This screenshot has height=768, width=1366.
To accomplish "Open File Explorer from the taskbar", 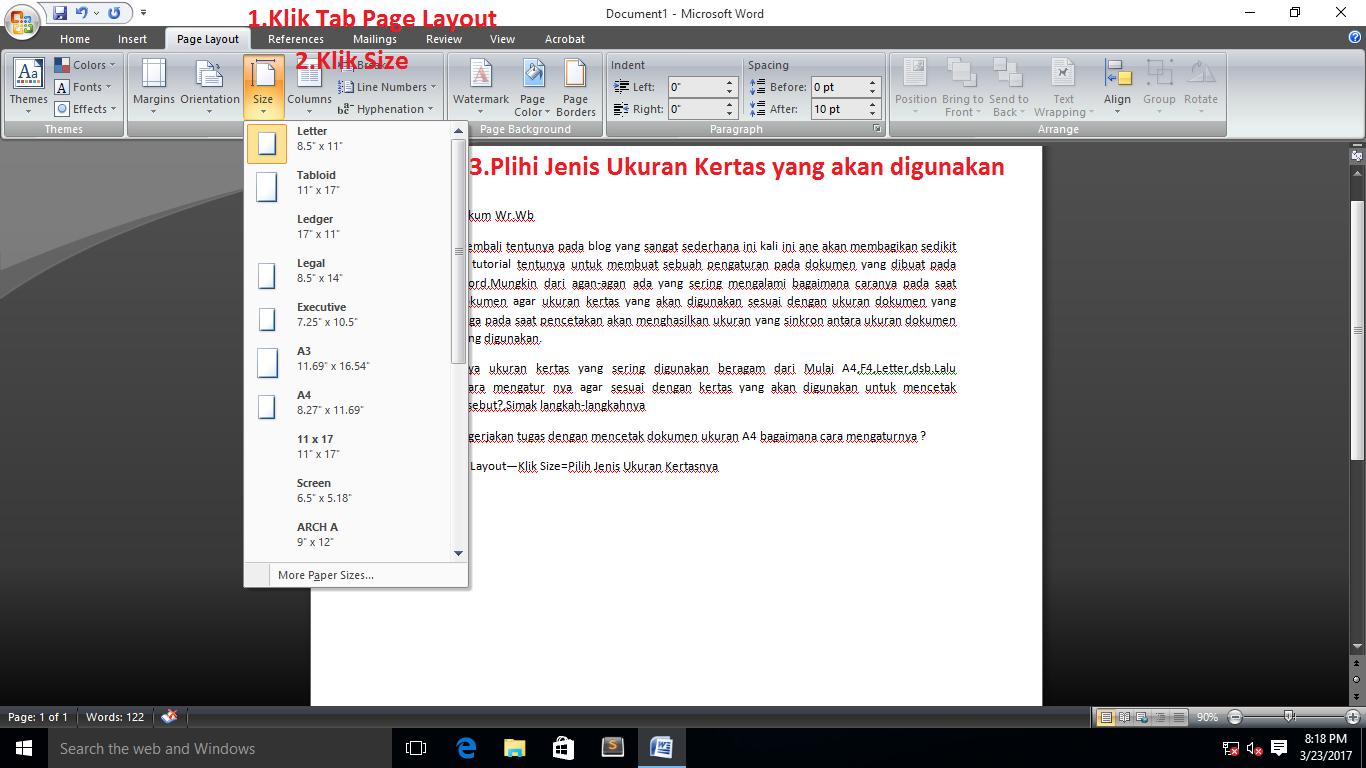I will click(x=514, y=748).
